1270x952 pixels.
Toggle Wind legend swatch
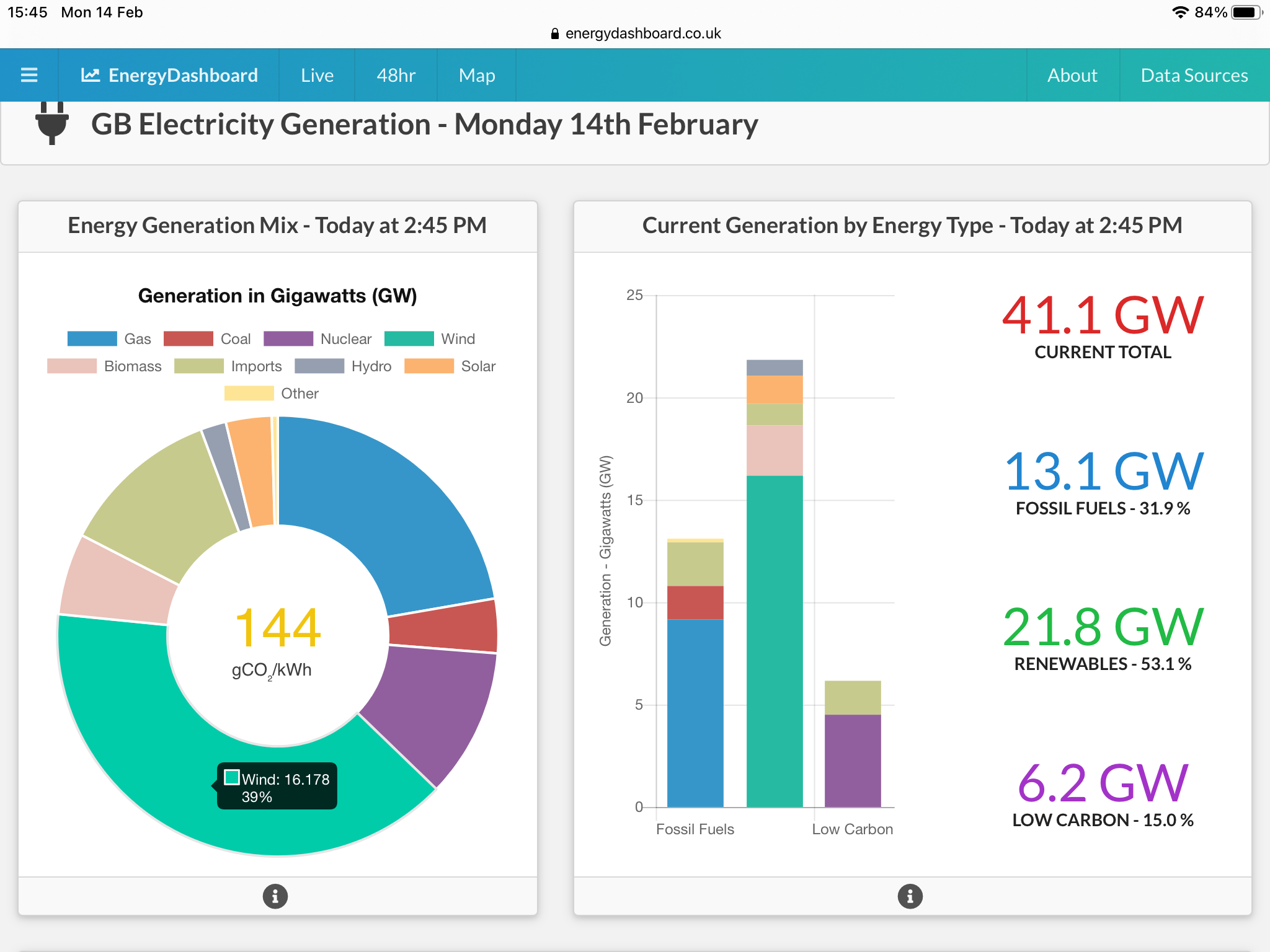[x=409, y=339]
